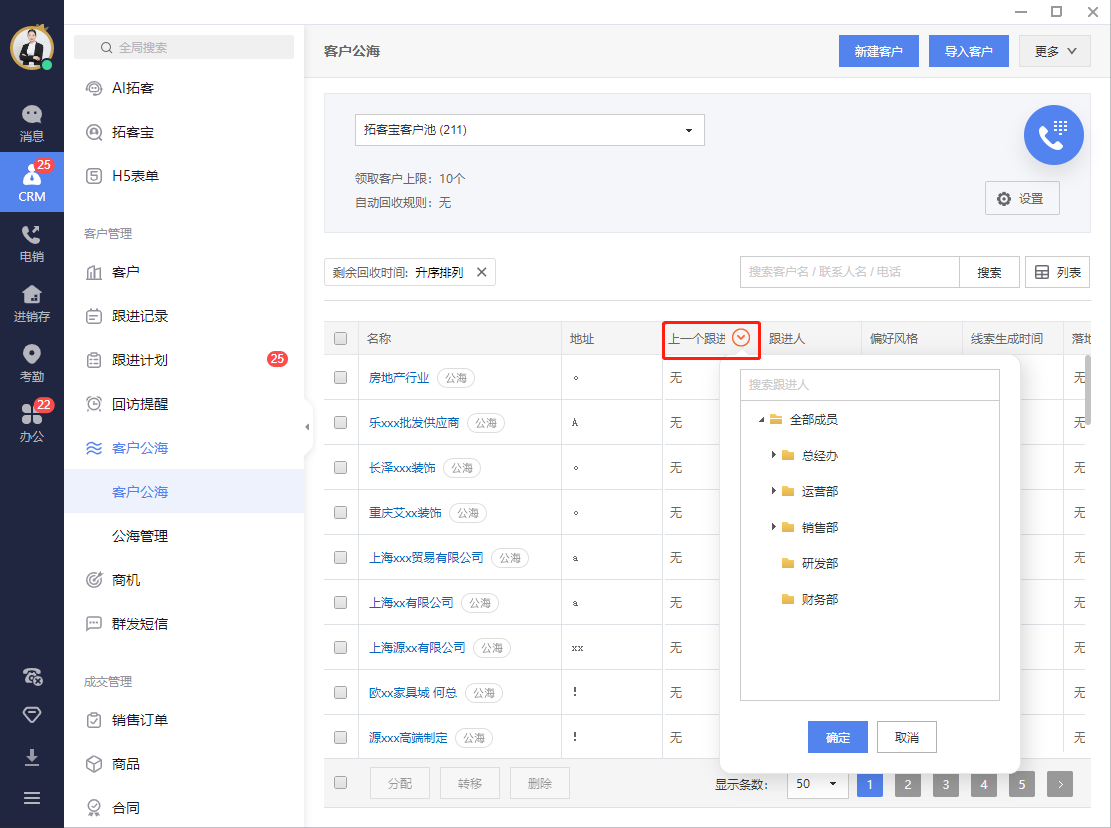Open the 电销 telesales module
Screen dimensions: 1111x828
[32, 244]
